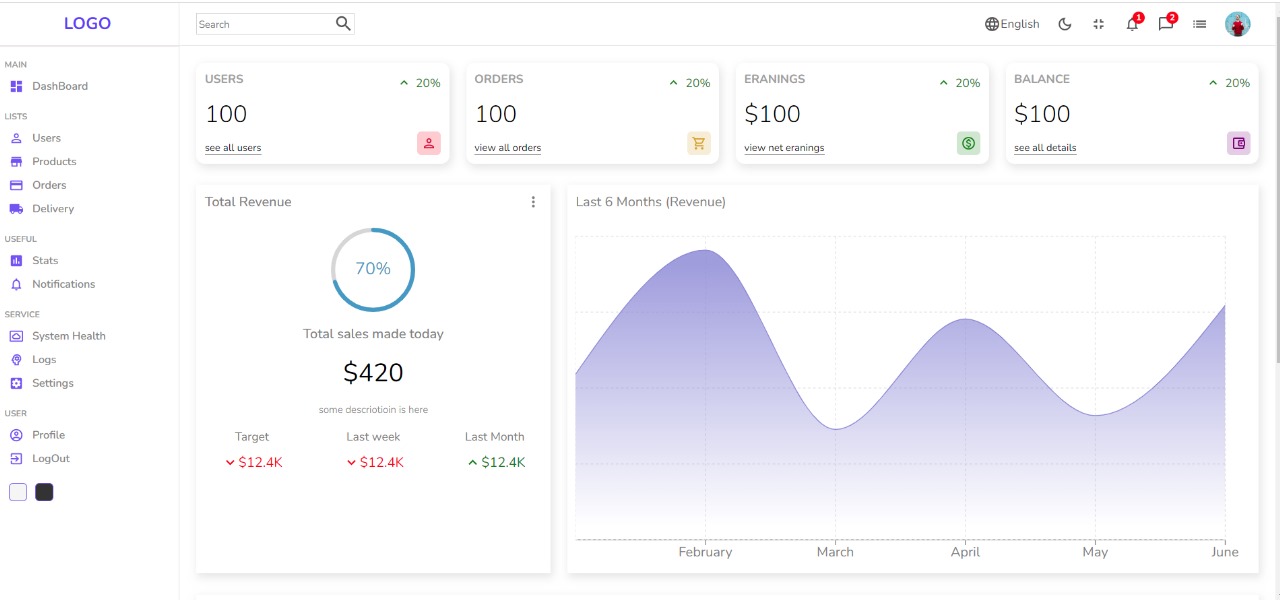Click the Users card 20% change indicator
Image resolution: width=1280 pixels, height=600 pixels.
(420, 83)
